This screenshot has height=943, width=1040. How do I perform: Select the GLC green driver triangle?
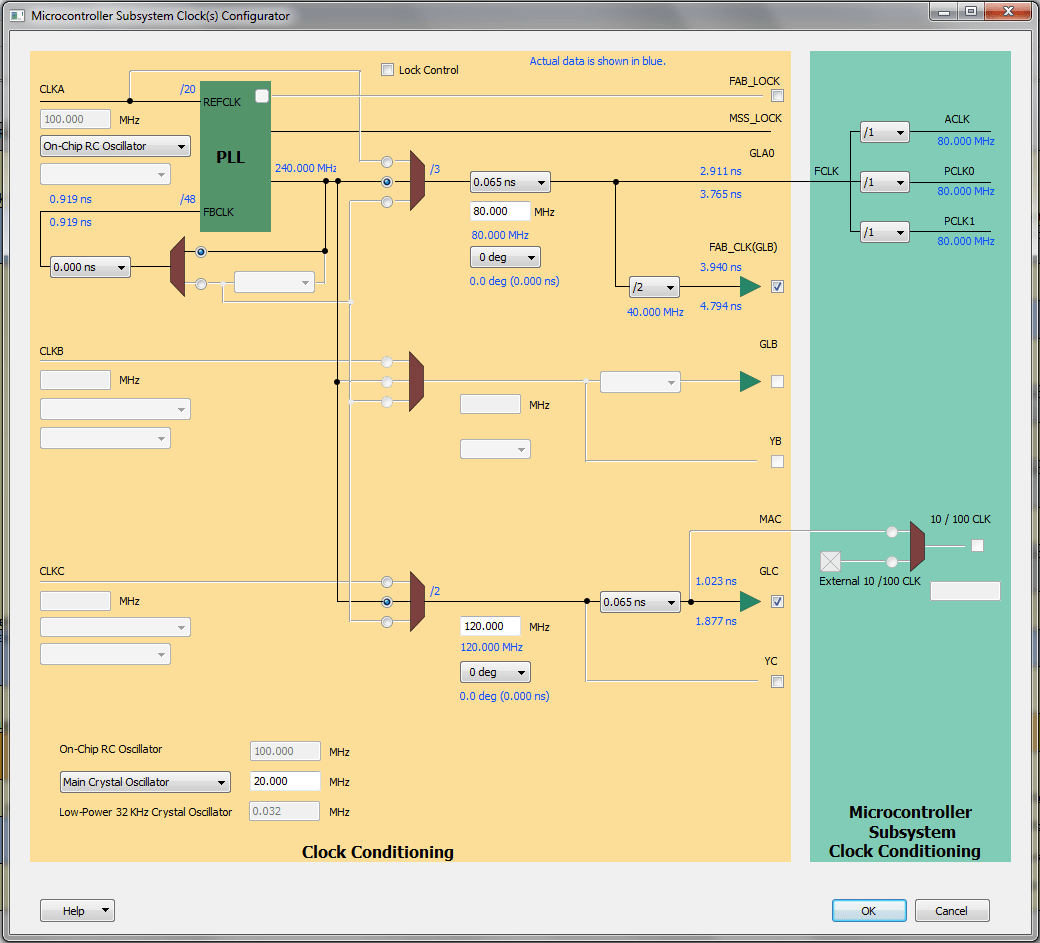pyautogui.click(x=748, y=601)
